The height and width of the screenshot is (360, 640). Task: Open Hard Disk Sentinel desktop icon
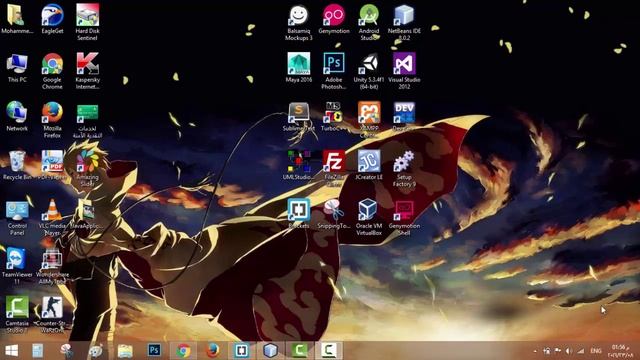click(x=87, y=22)
